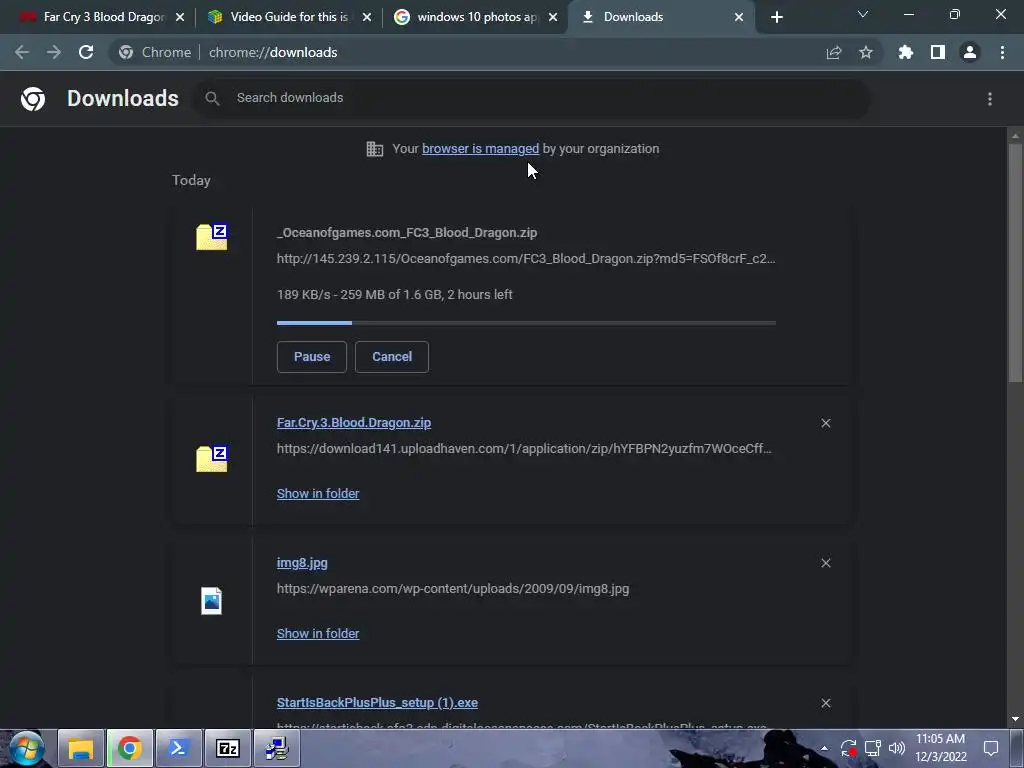Screen dimensions: 1024x768
Task: Click the sync tray icon with red dot
Action: (x=848, y=748)
